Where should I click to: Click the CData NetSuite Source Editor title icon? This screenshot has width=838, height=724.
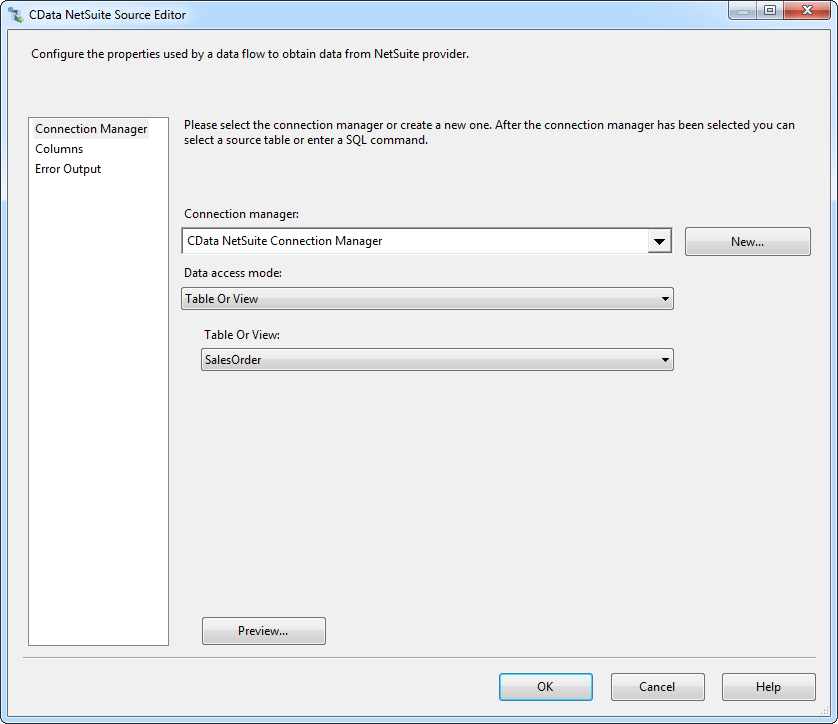pos(16,15)
